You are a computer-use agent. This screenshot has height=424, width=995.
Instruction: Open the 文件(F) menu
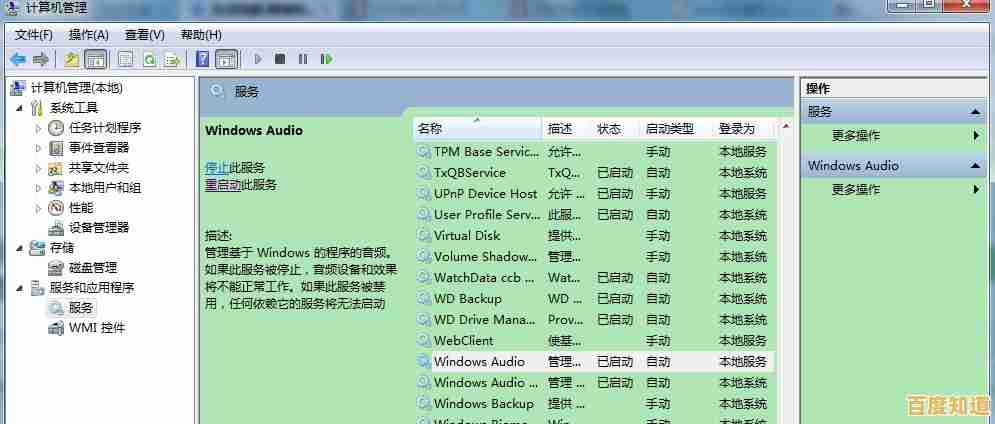[34, 34]
